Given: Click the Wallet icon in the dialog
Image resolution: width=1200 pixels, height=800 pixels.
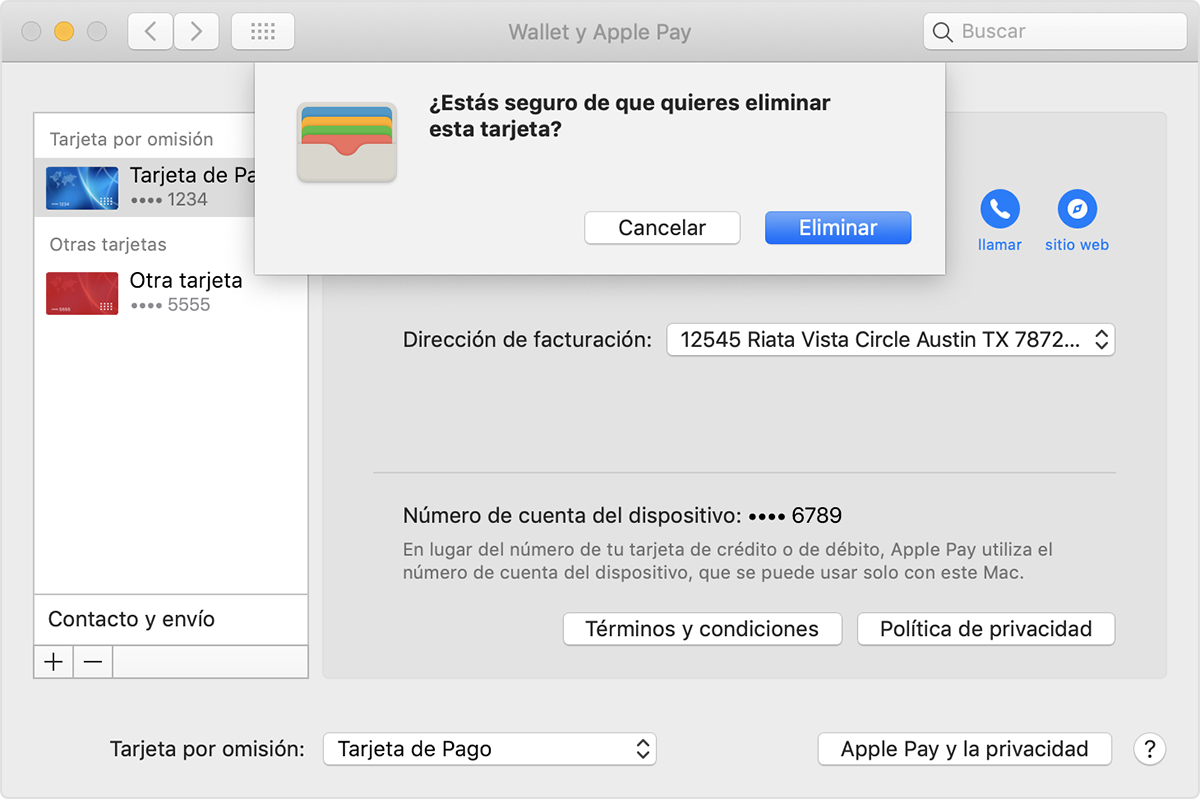Looking at the screenshot, I should tap(347, 142).
